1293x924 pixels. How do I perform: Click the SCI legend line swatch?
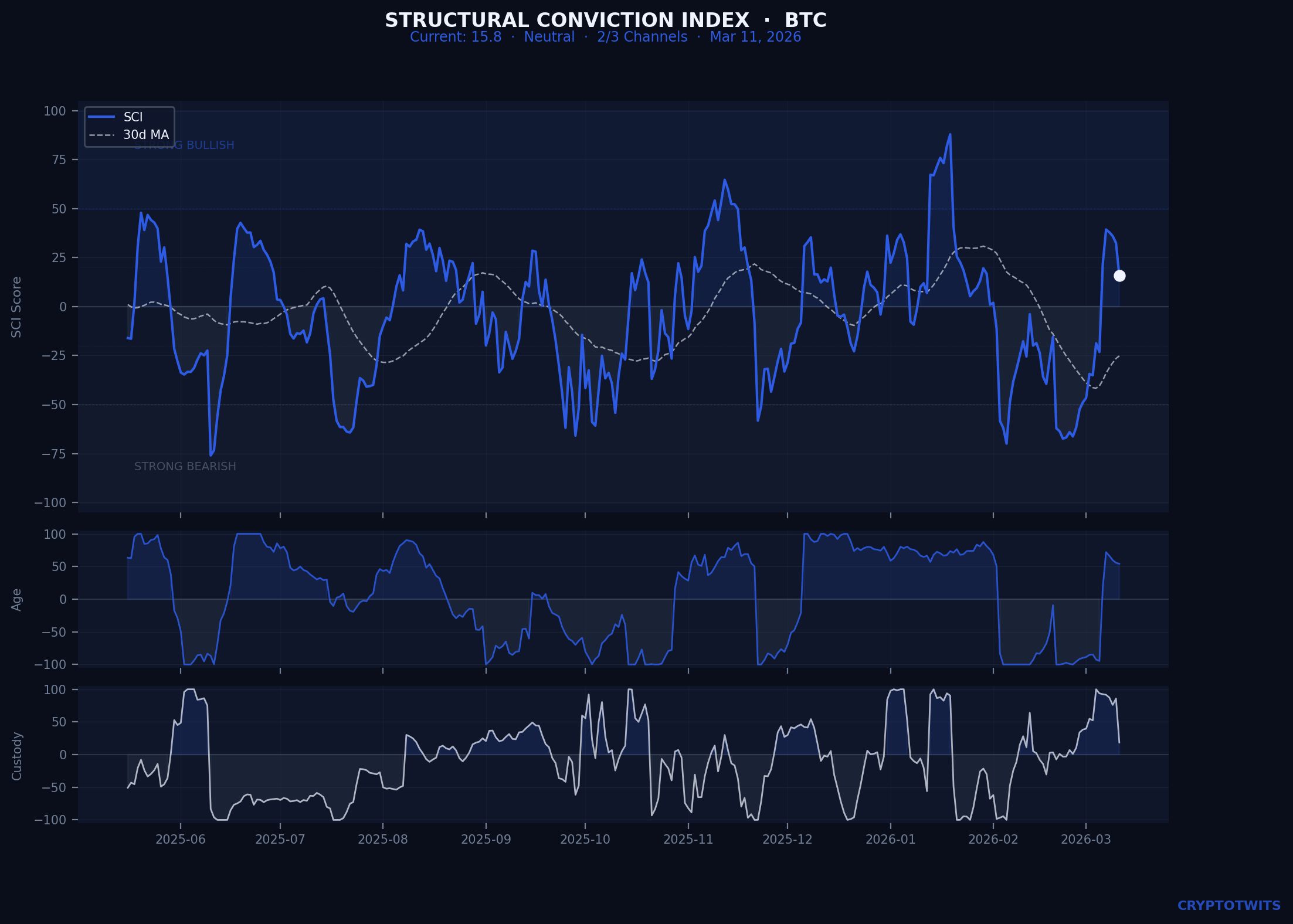coord(101,117)
